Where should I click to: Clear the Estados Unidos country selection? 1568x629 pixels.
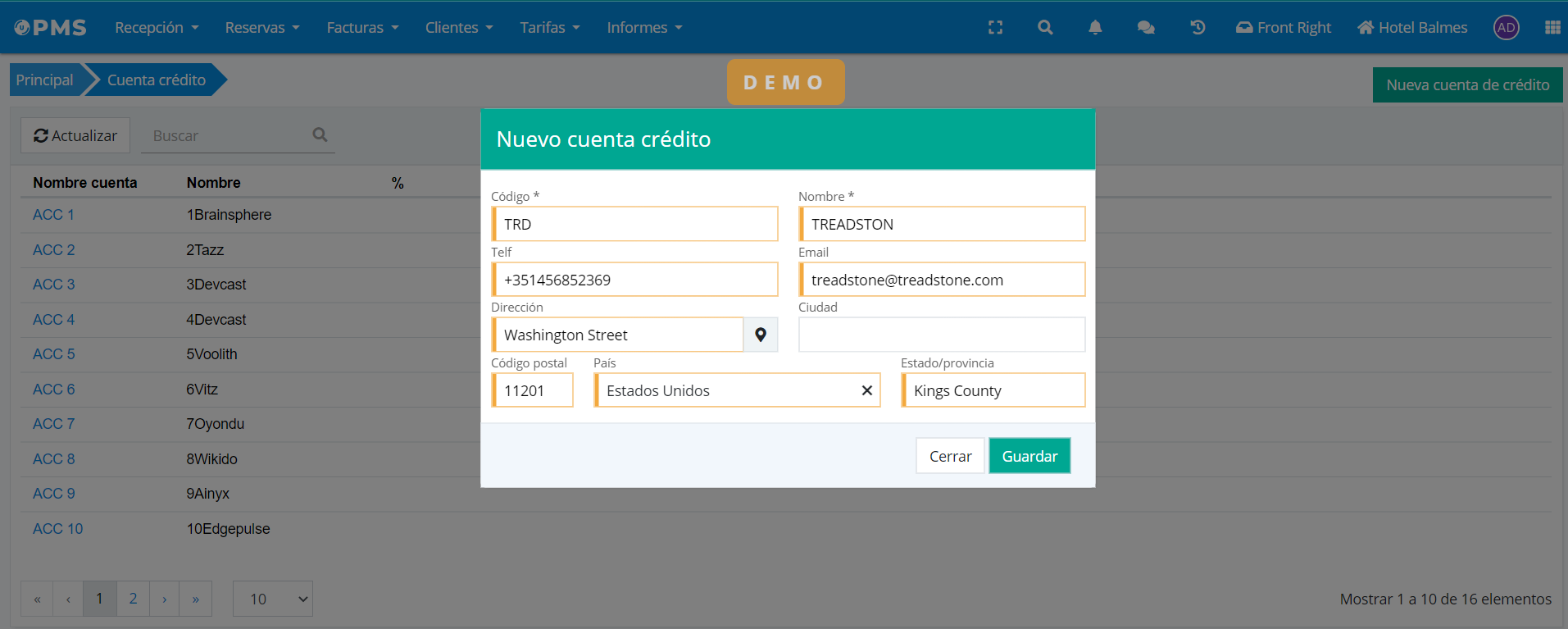click(866, 390)
